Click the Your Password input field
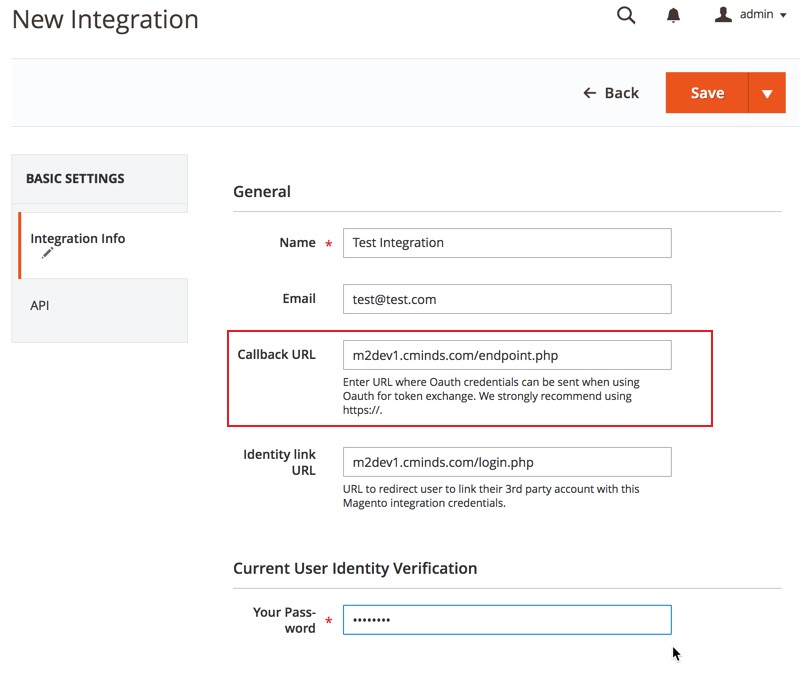Image resolution: width=808 pixels, height=676 pixels. tap(507, 620)
